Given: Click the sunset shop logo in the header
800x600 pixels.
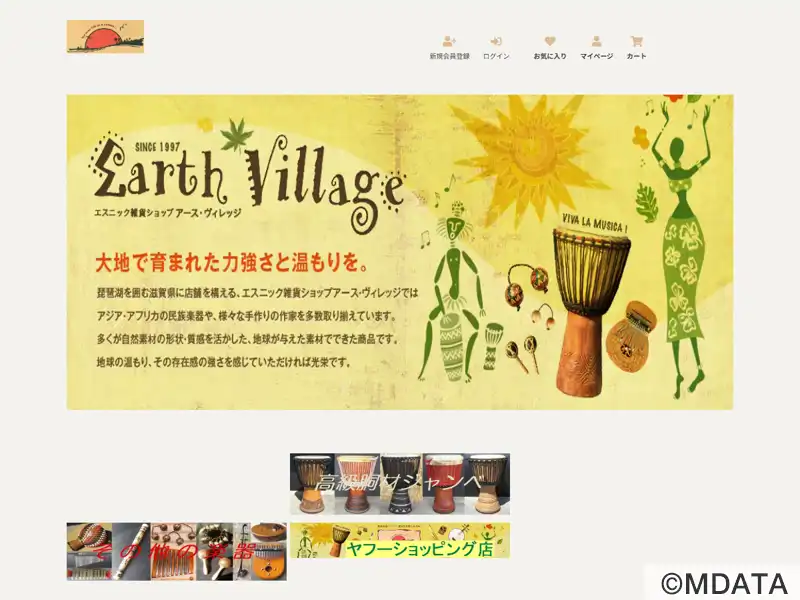Looking at the screenshot, I should (105, 36).
